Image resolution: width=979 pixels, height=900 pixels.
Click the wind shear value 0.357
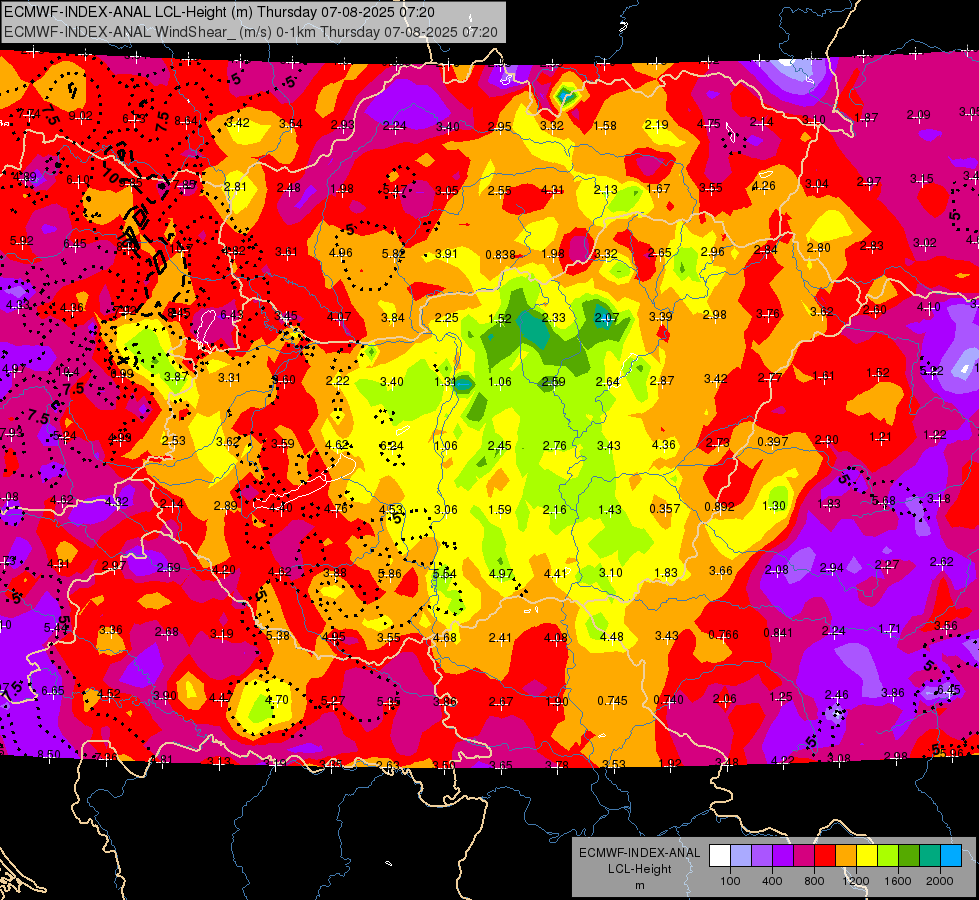[664, 508]
